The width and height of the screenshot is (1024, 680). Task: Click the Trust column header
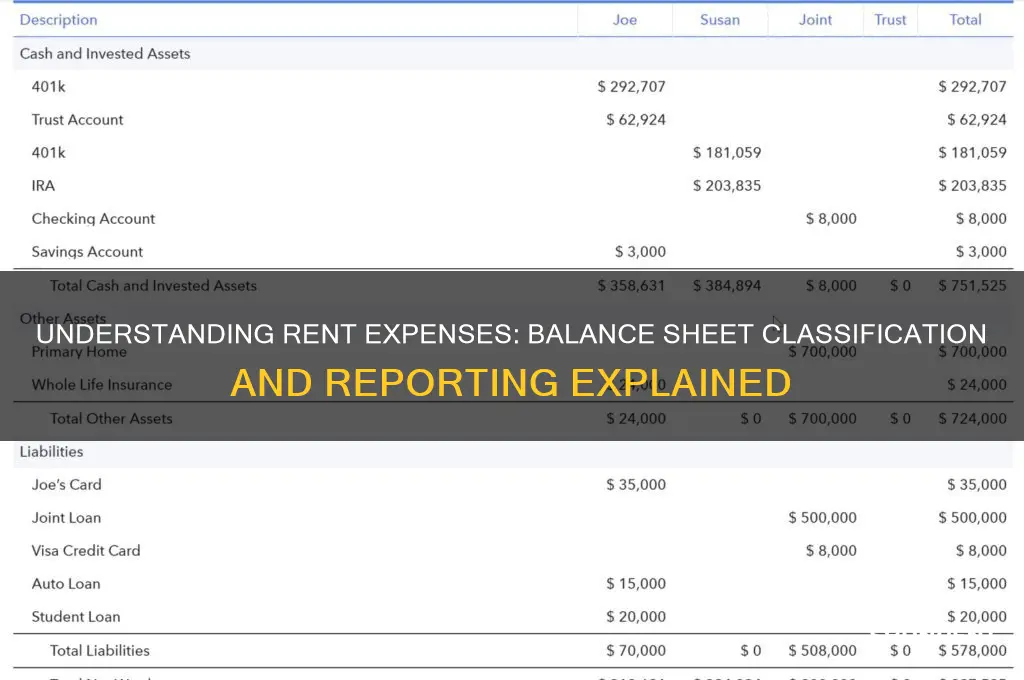(x=890, y=20)
